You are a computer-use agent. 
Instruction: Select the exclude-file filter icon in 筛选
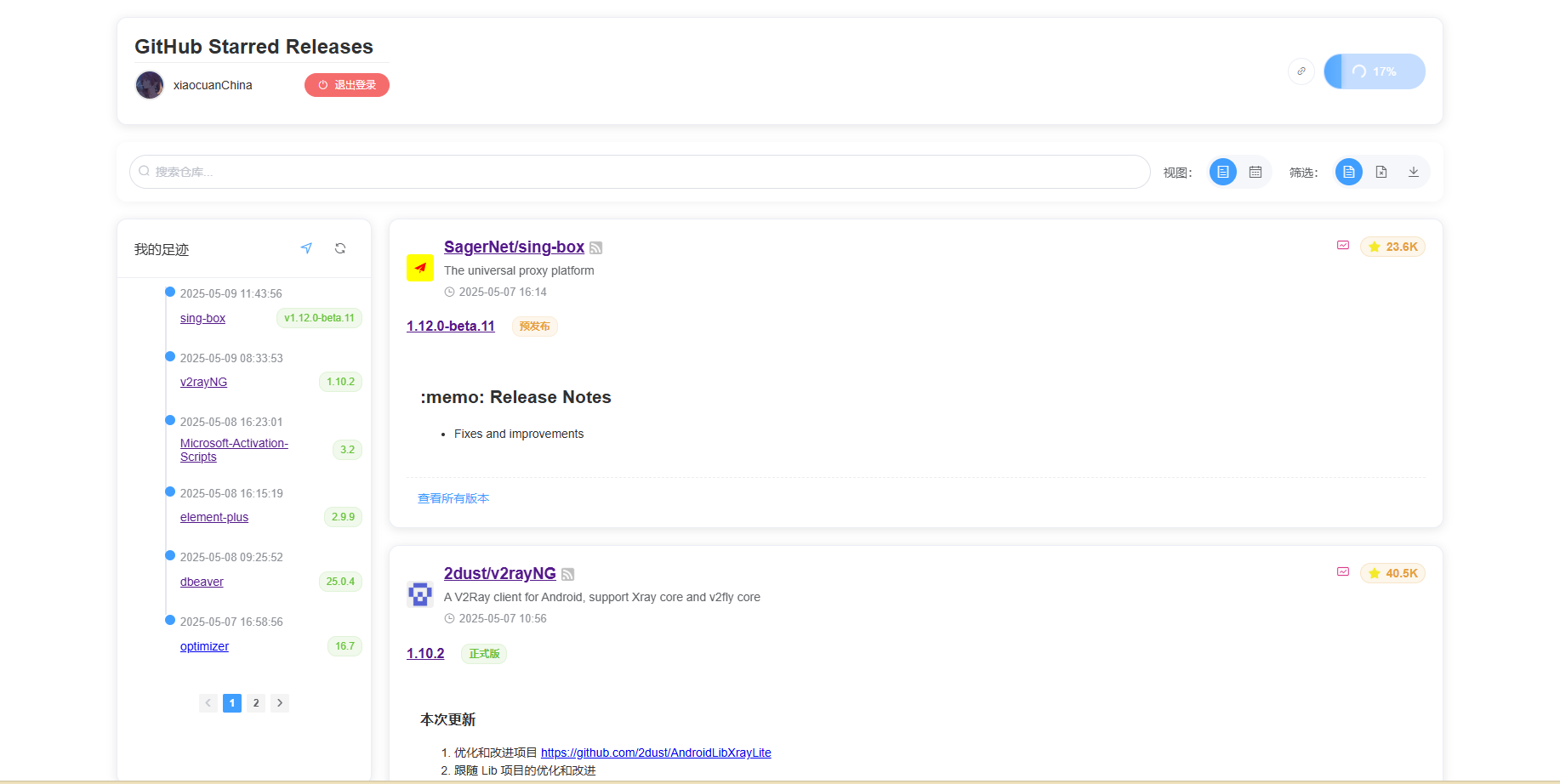1381,171
